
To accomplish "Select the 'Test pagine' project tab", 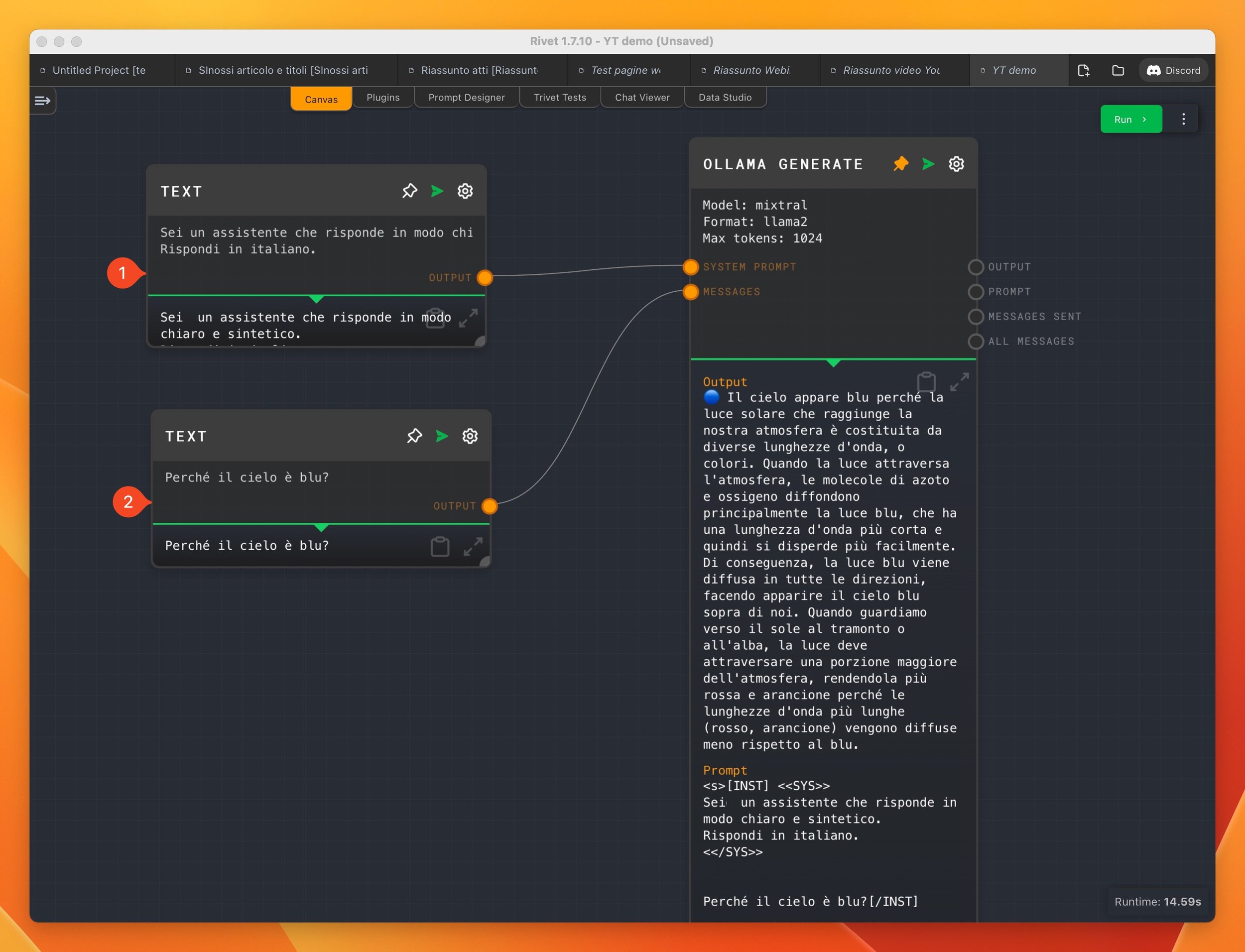I will pyautogui.click(x=628, y=70).
